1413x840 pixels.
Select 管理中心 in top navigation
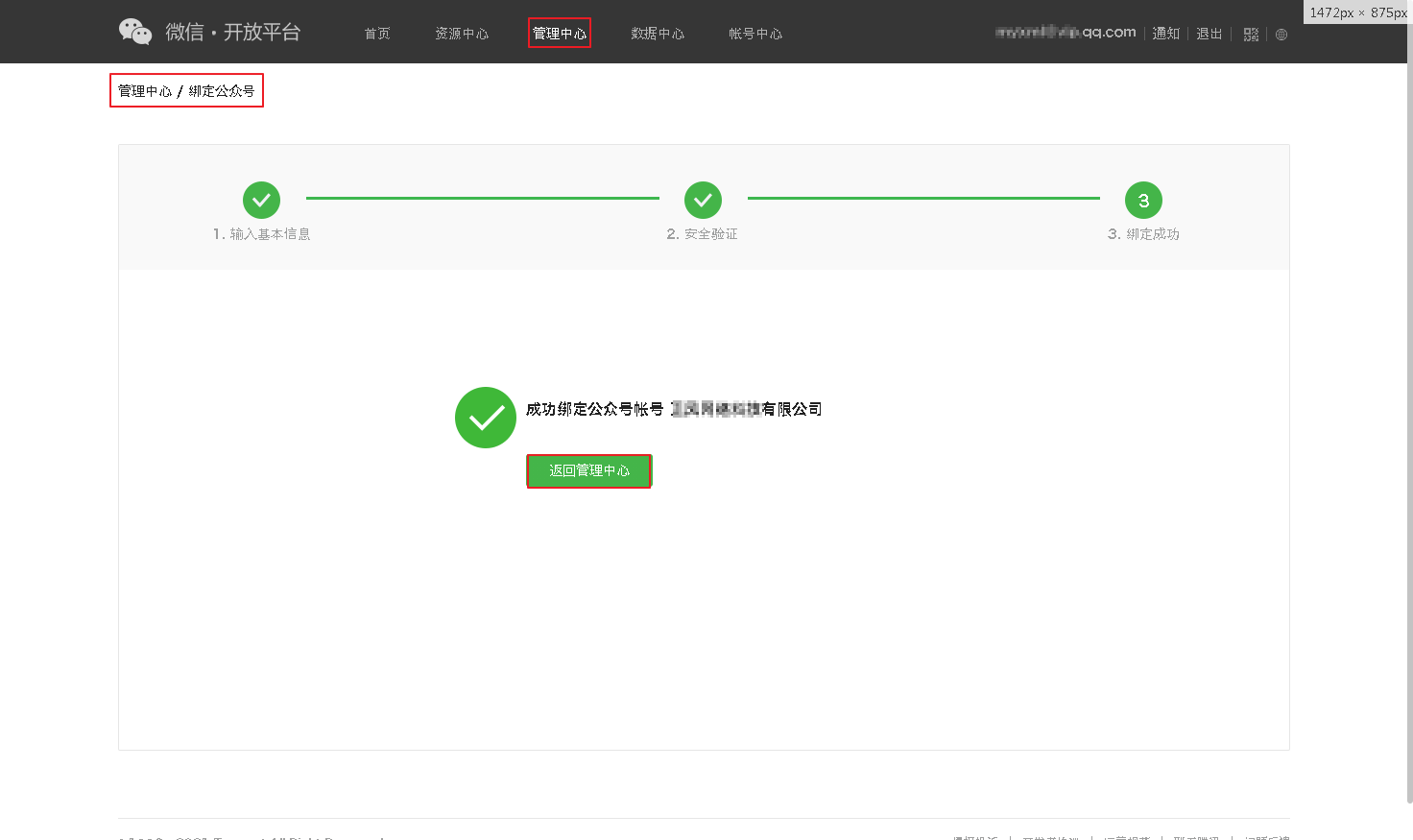tap(560, 34)
